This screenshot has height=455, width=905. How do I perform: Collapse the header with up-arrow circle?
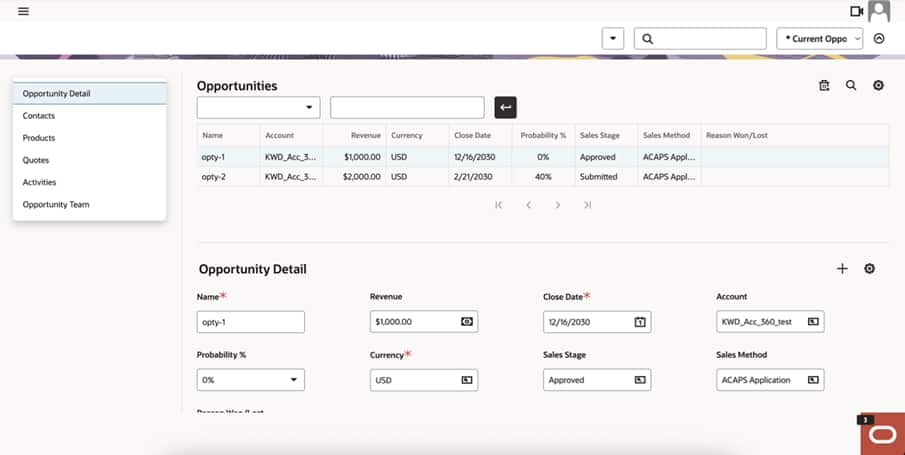[x=879, y=39]
